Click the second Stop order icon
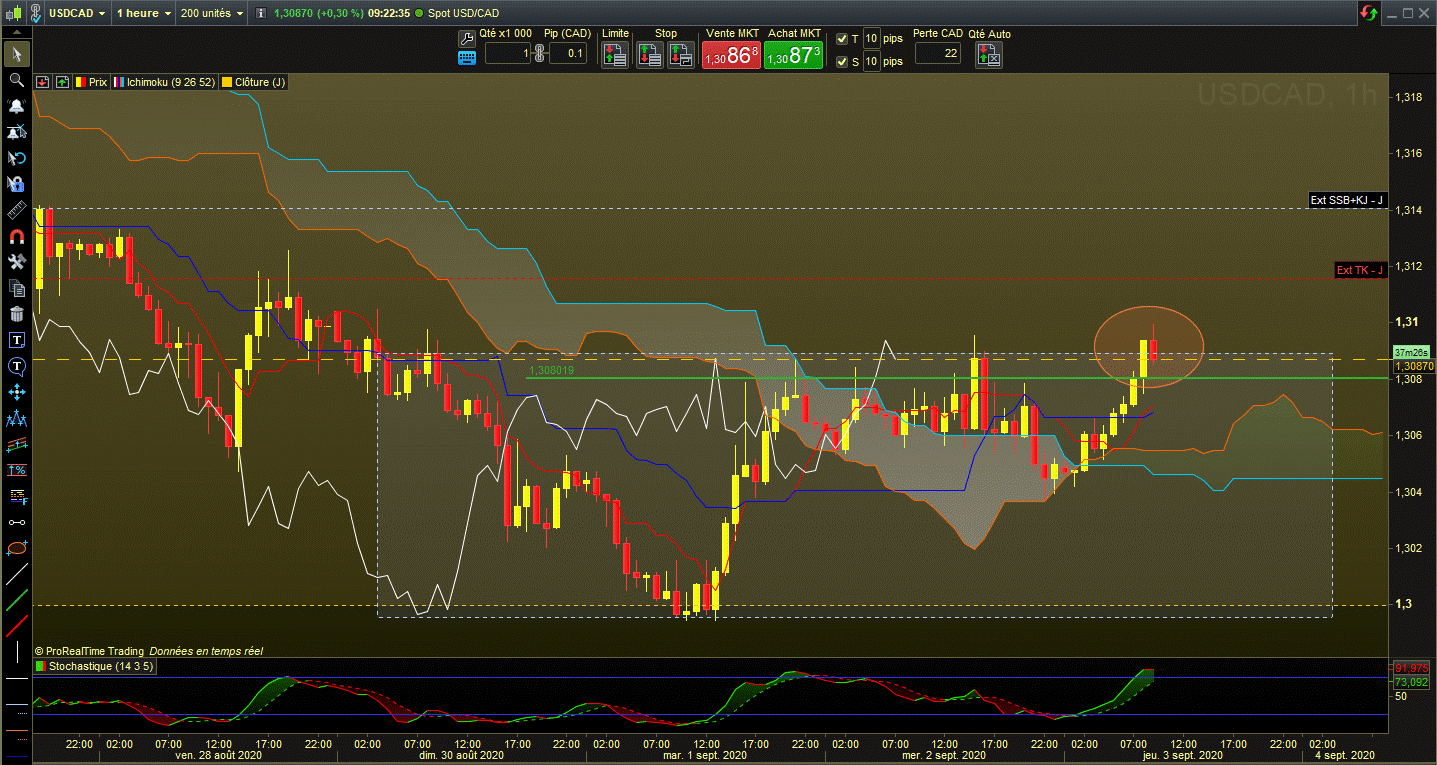 (680, 54)
